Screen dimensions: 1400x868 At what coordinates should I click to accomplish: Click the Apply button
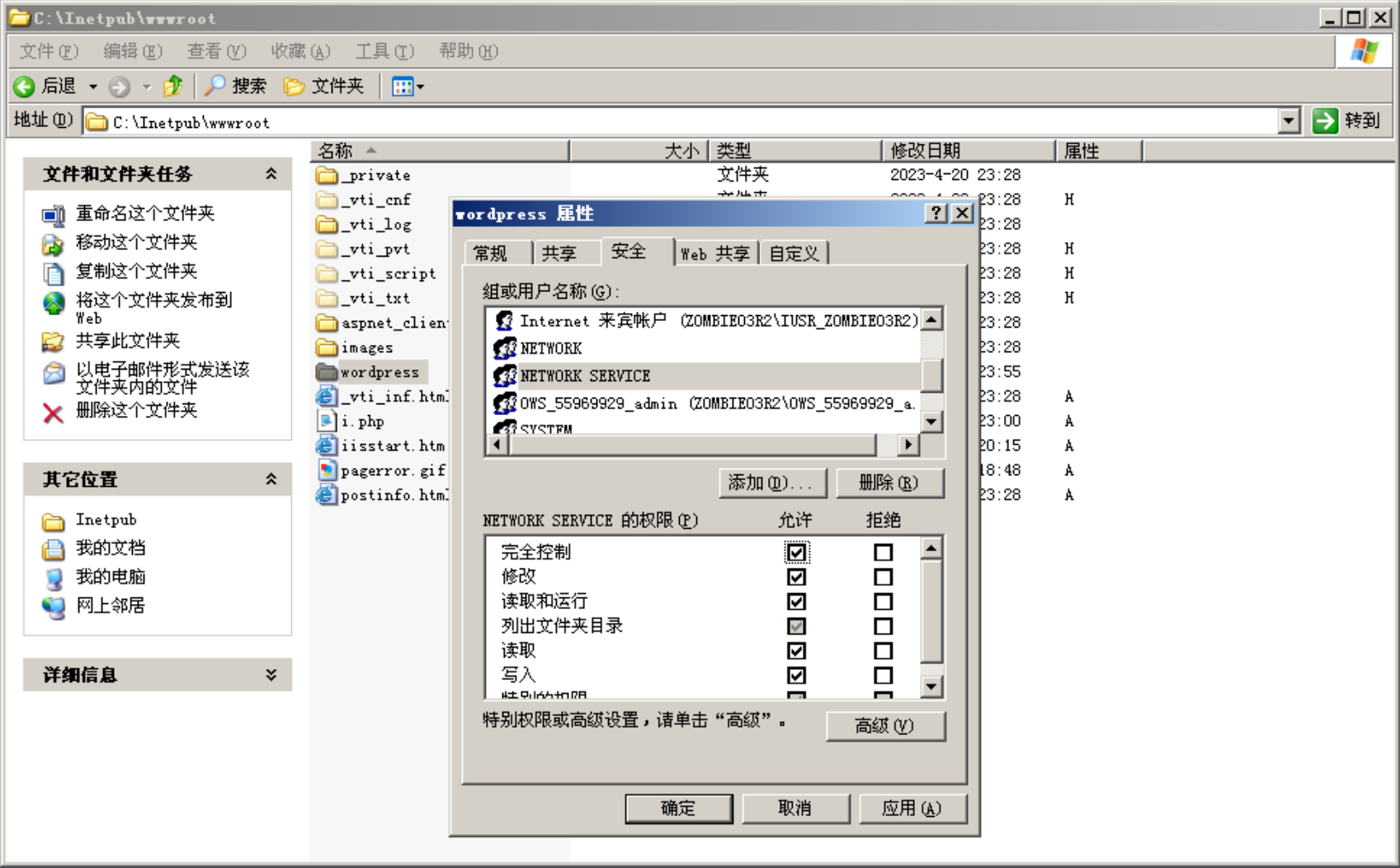912,808
